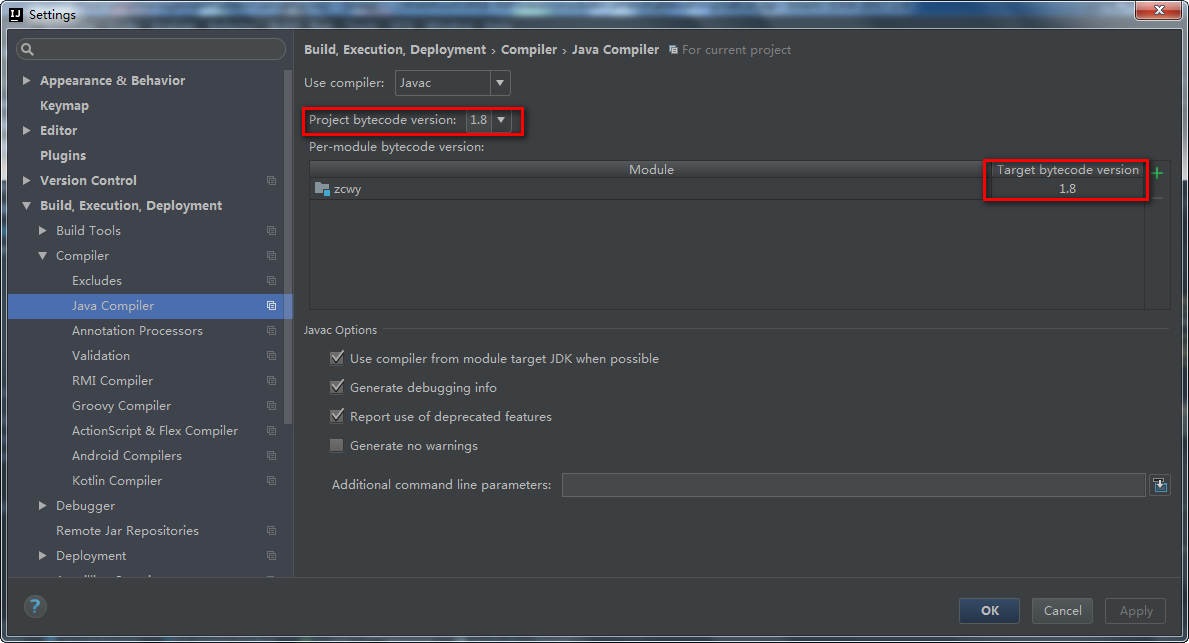Click the OK button

tap(990, 610)
